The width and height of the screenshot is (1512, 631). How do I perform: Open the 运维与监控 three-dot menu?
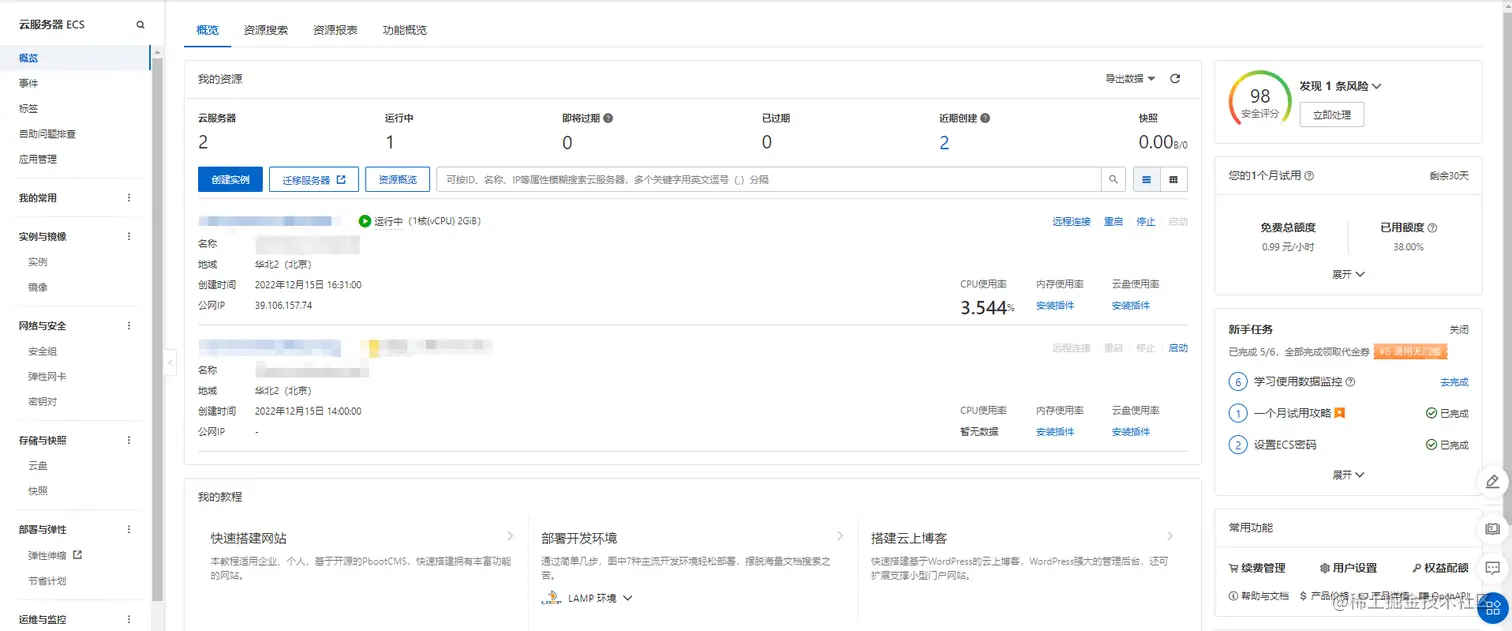[x=128, y=619]
